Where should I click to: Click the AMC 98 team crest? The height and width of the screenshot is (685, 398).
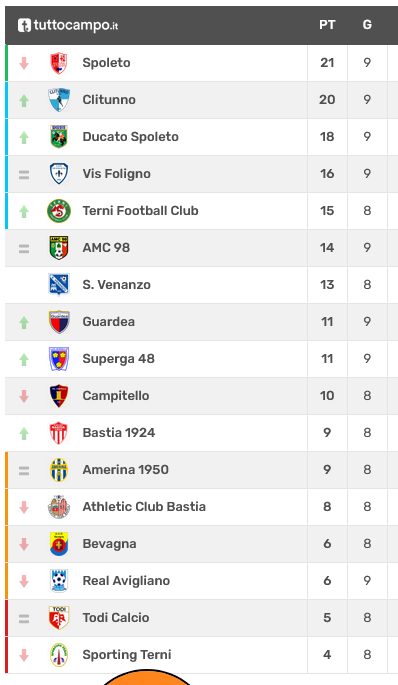point(59,248)
